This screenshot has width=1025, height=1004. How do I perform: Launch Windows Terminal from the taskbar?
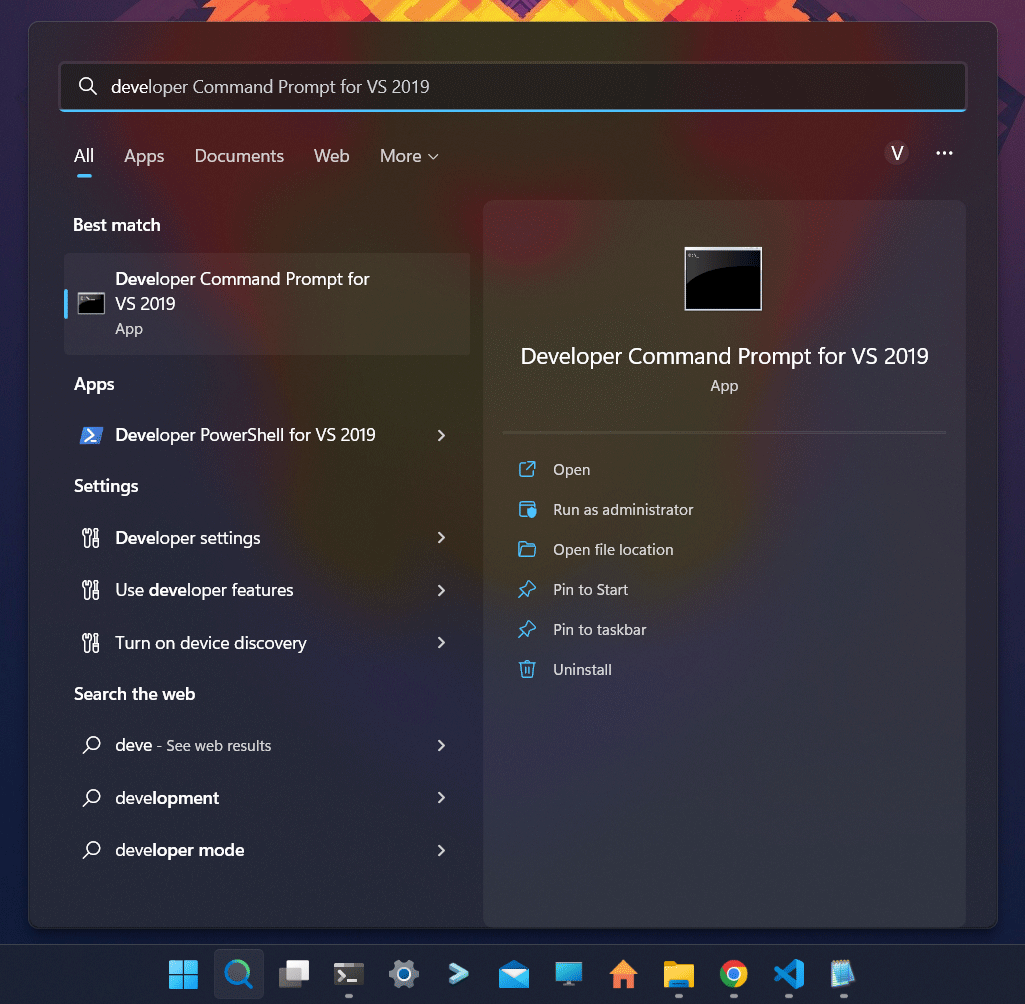tap(349, 974)
